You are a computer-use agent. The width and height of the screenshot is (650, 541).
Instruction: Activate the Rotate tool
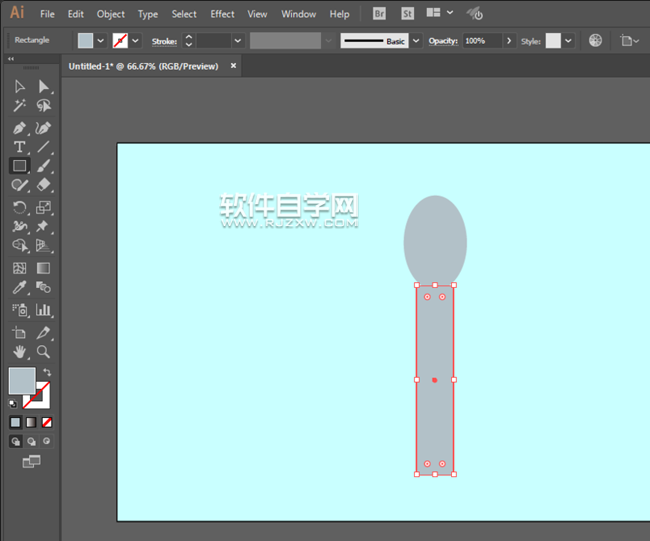click(19, 207)
